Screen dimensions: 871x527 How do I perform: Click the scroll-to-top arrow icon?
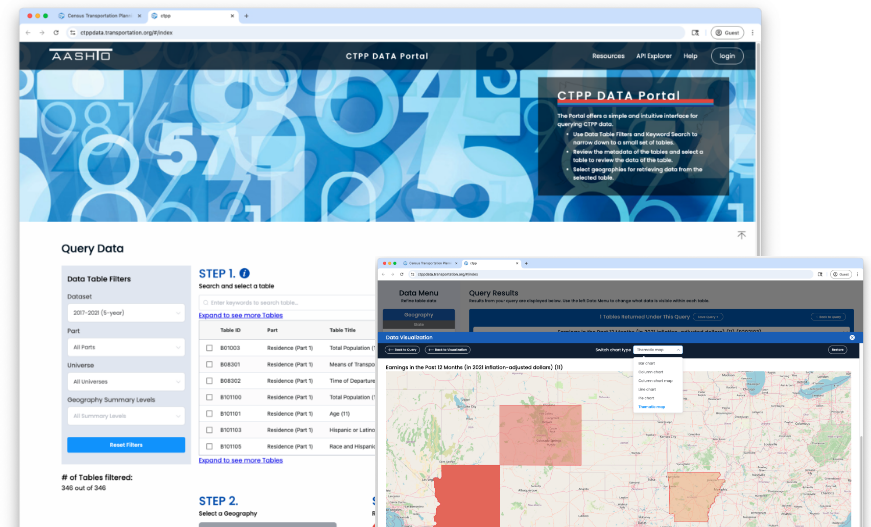(x=742, y=235)
